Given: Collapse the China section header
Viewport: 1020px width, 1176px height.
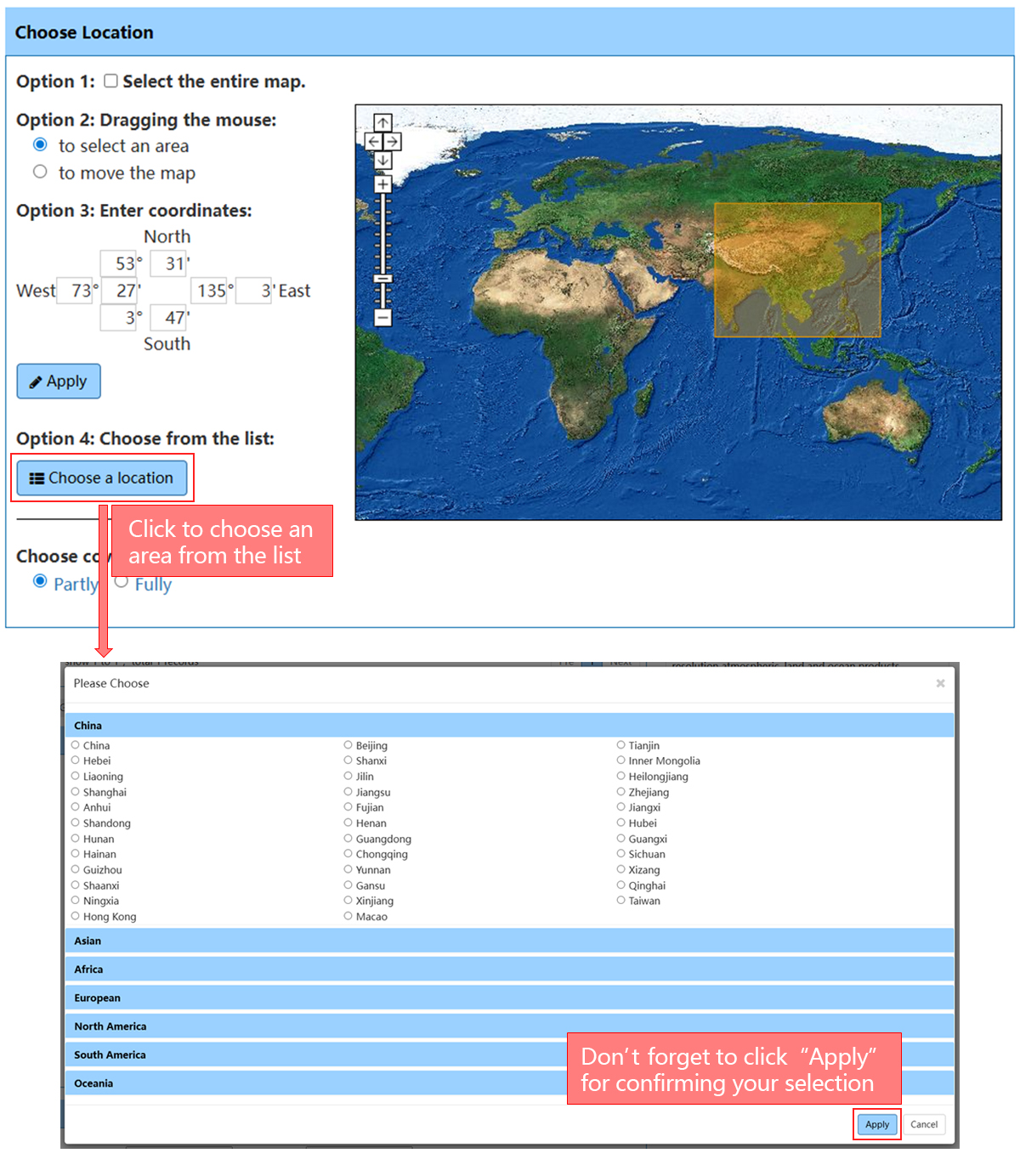Looking at the screenshot, I should 509,726.
